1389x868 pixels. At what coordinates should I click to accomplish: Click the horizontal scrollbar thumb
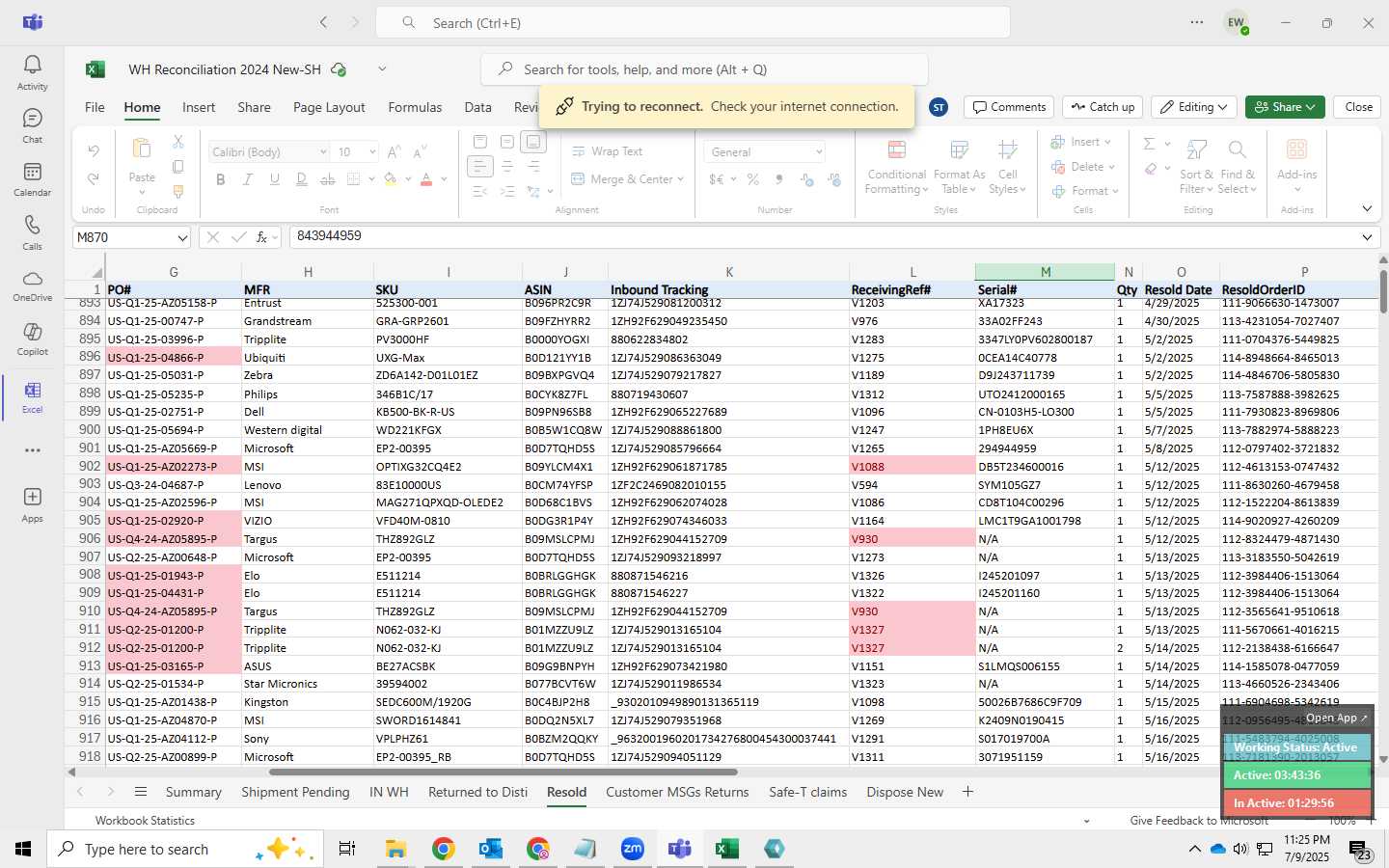(x=504, y=772)
